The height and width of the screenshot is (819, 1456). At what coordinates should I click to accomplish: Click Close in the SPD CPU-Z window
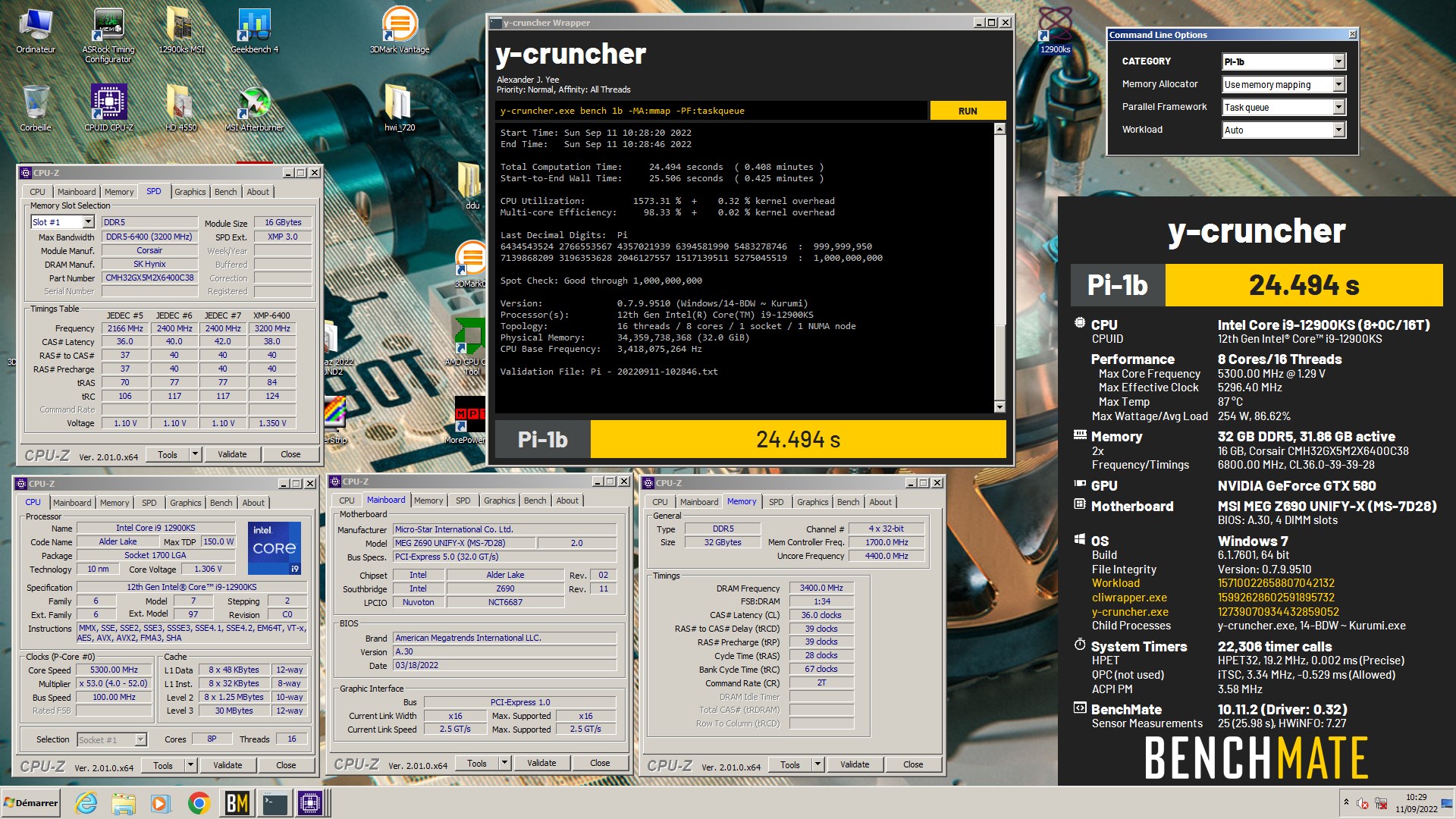[290, 454]
